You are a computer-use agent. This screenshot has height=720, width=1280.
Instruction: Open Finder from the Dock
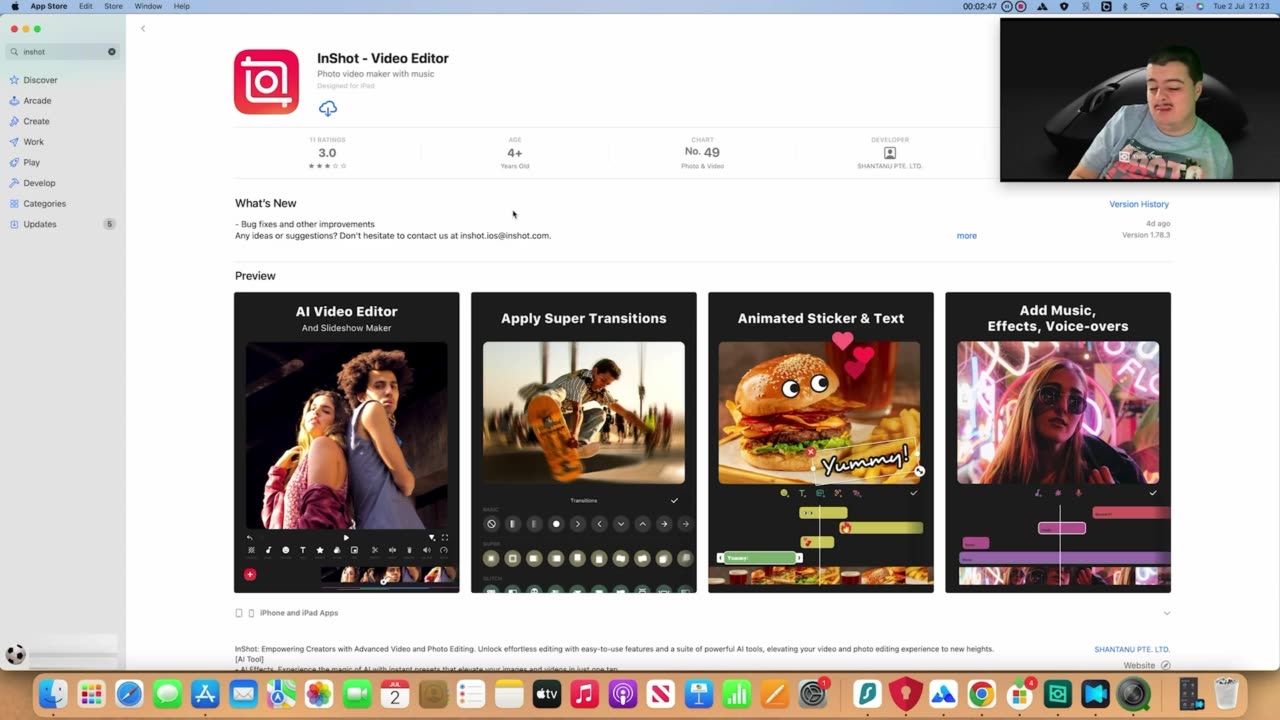[53, 694]
